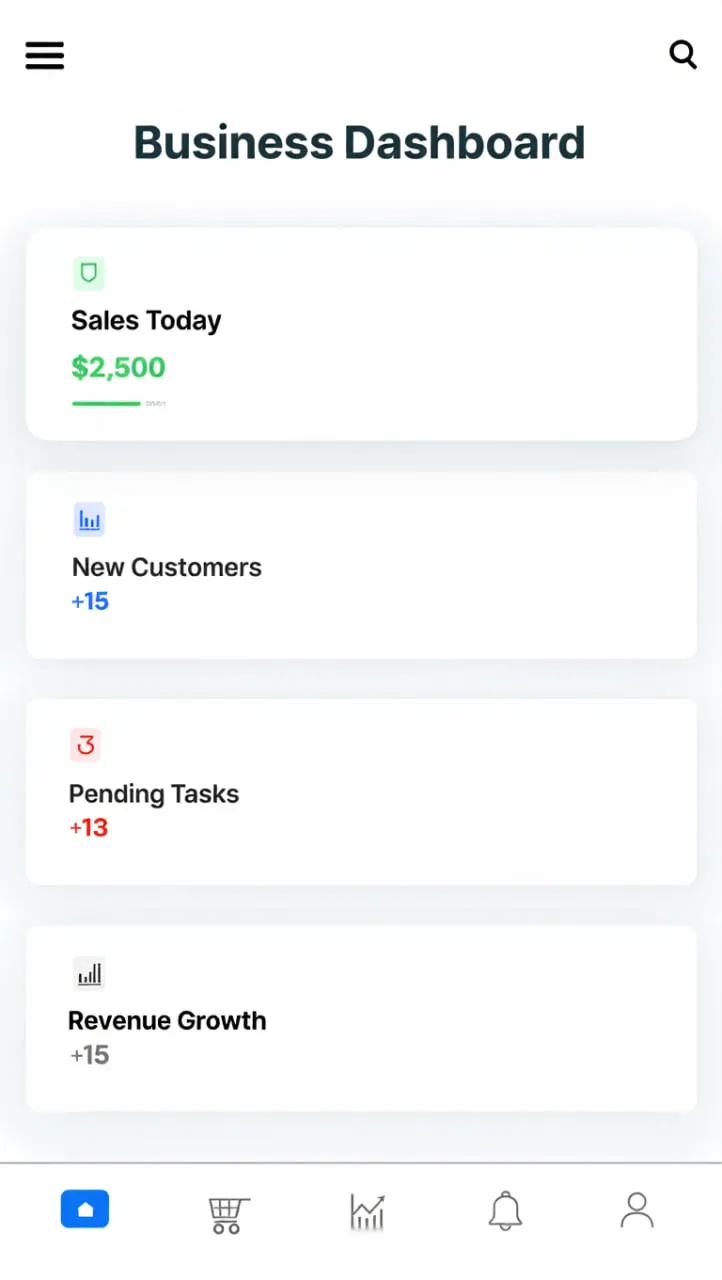This screenshot has height=1280, width=722.
Task: Click the red +13 pending count
Action: [89, 828]
